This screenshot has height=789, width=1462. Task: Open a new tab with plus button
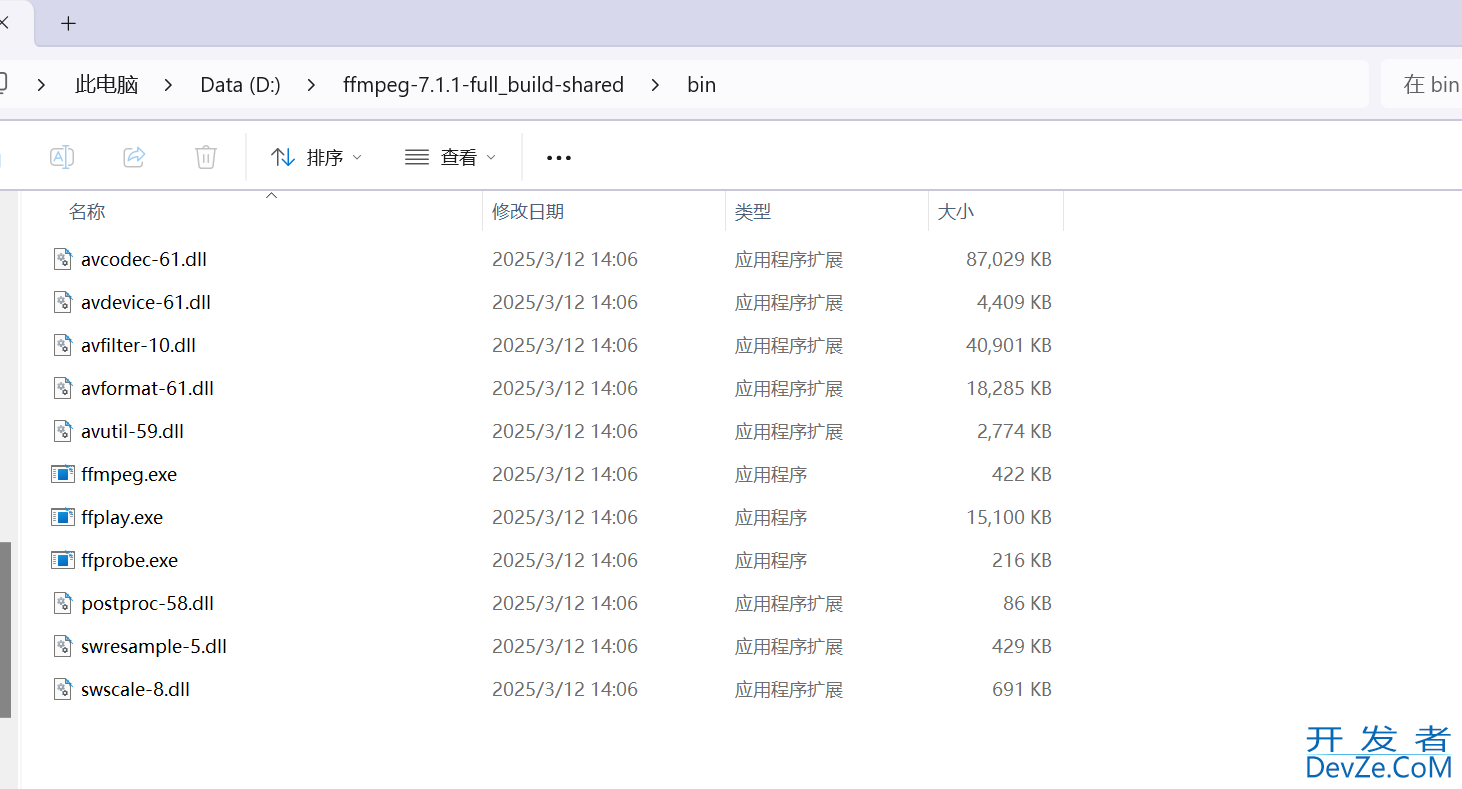68,24
